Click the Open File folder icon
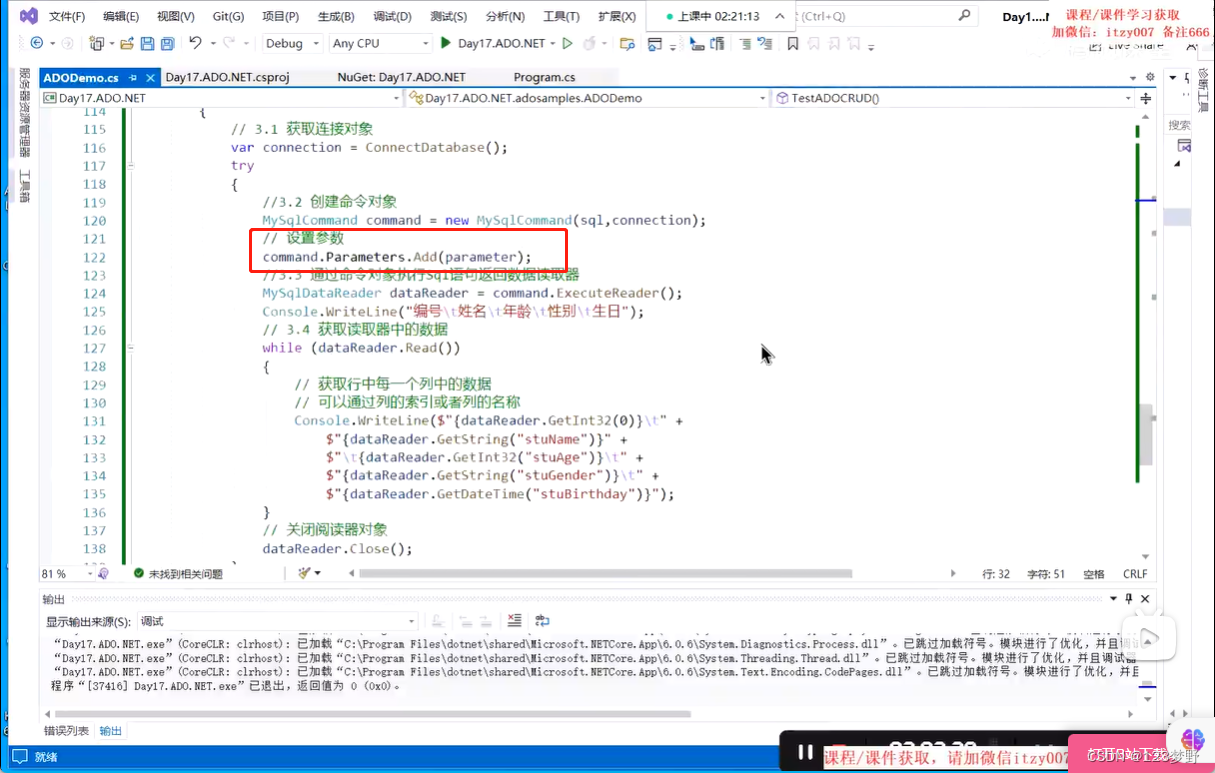 tap(127, 43)
